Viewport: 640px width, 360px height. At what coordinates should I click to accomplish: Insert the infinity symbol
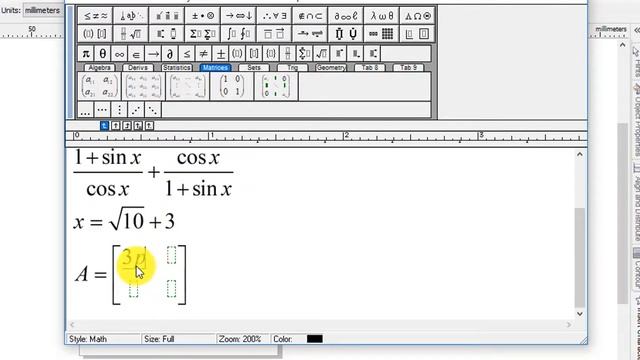(119, 53)
